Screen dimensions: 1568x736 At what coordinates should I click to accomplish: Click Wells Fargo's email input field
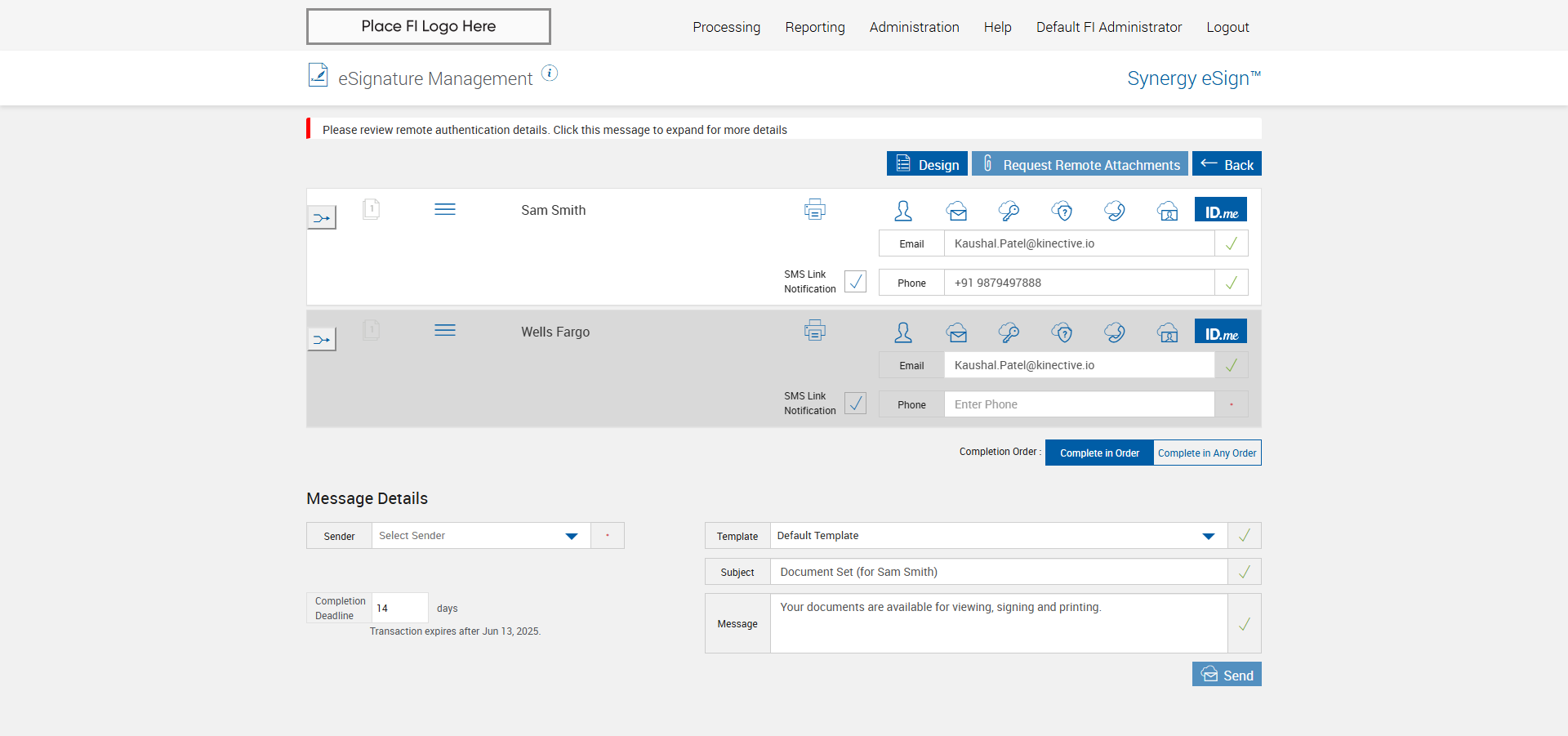coord(1079,365)
